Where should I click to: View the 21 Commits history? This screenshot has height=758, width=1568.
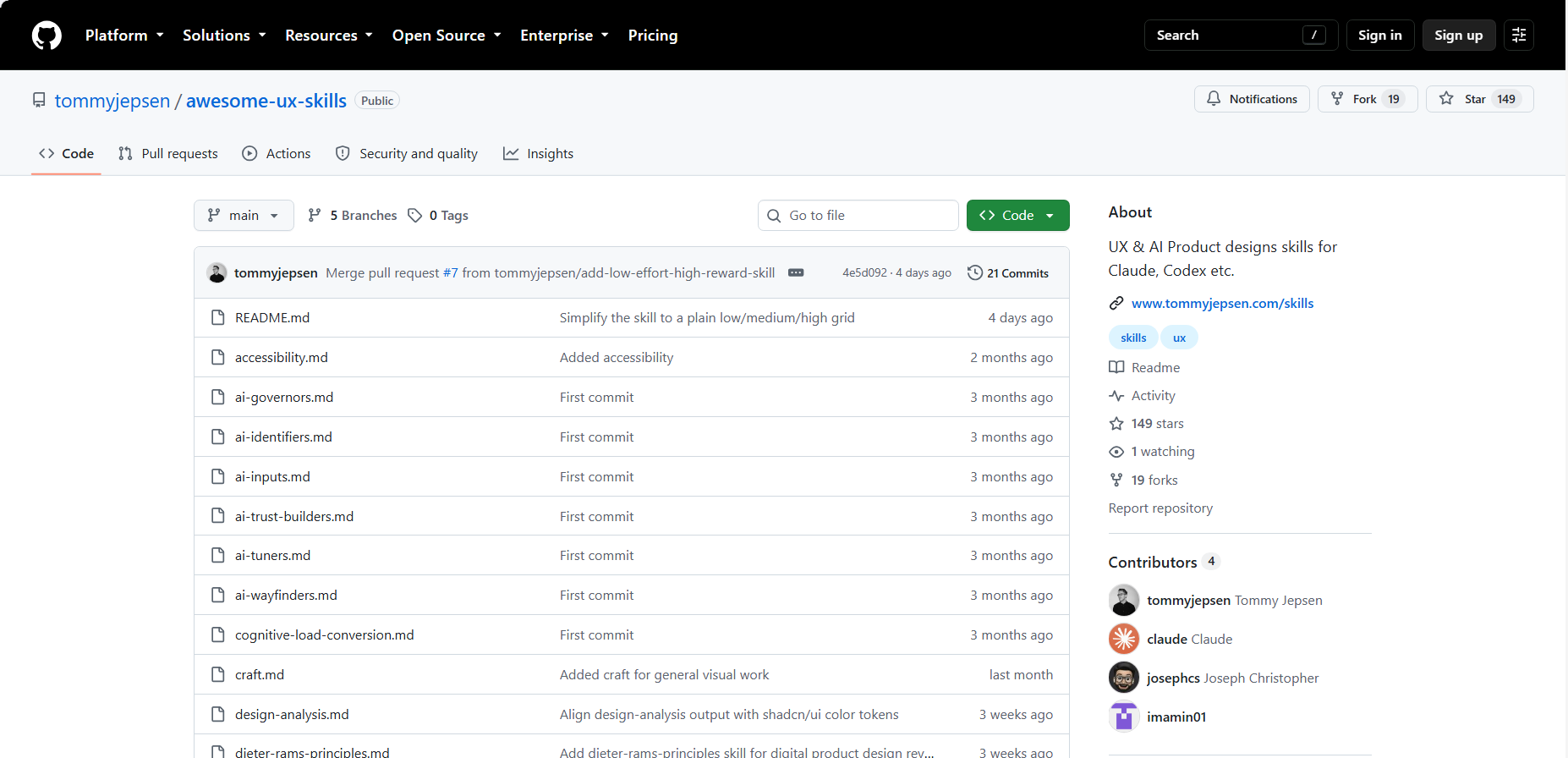1008,272
